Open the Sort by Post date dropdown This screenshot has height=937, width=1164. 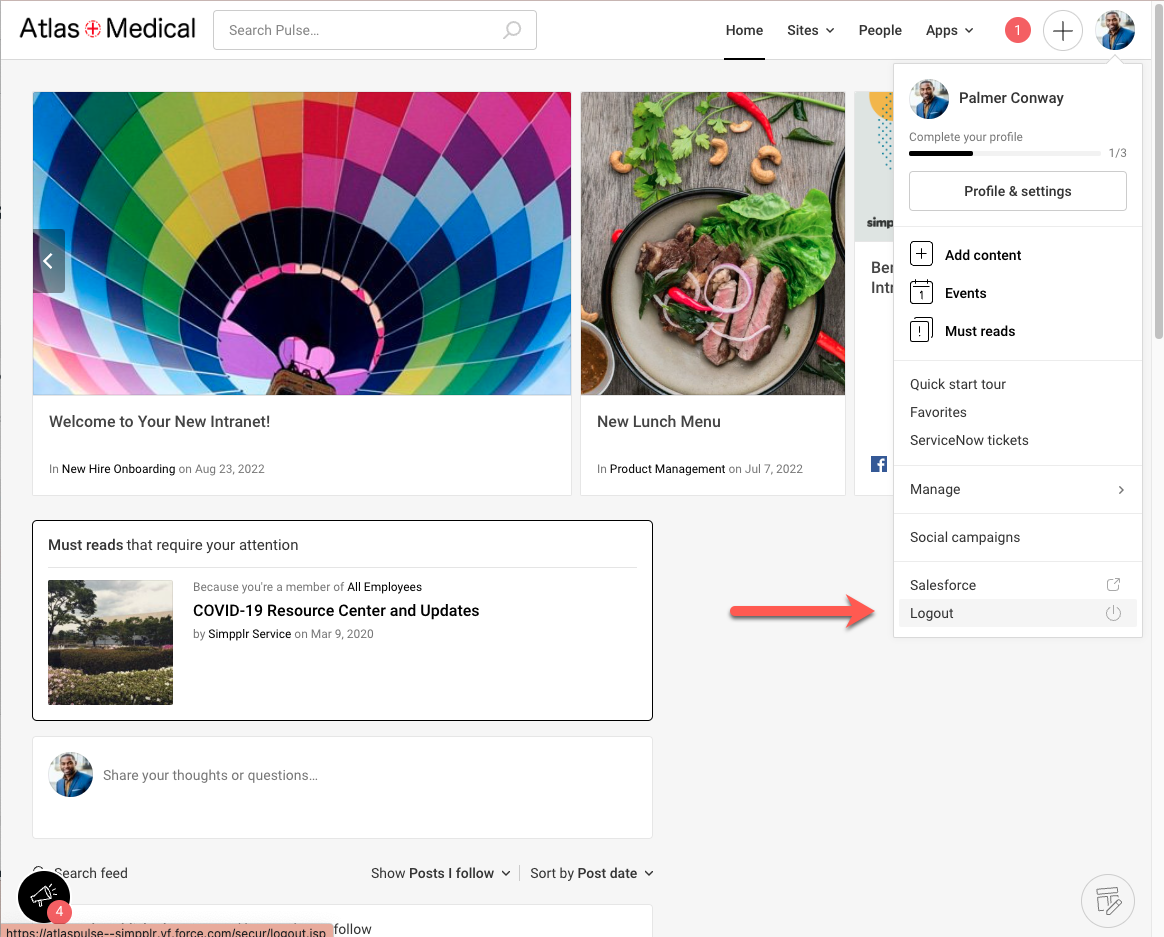[x=592, y=873]
